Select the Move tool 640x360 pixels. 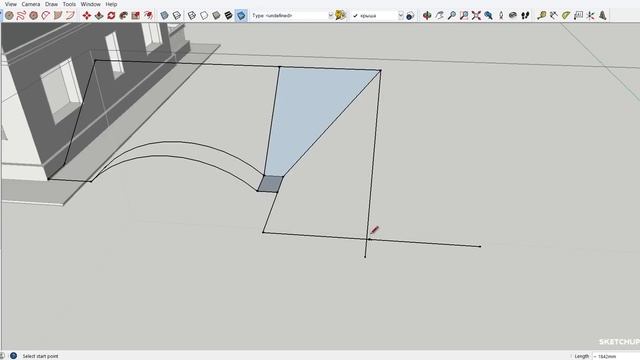(87, 16)
